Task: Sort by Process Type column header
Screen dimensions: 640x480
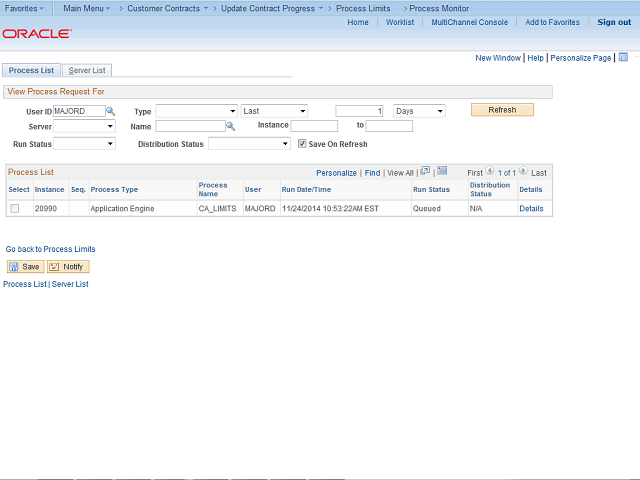Action: point(114,189)
